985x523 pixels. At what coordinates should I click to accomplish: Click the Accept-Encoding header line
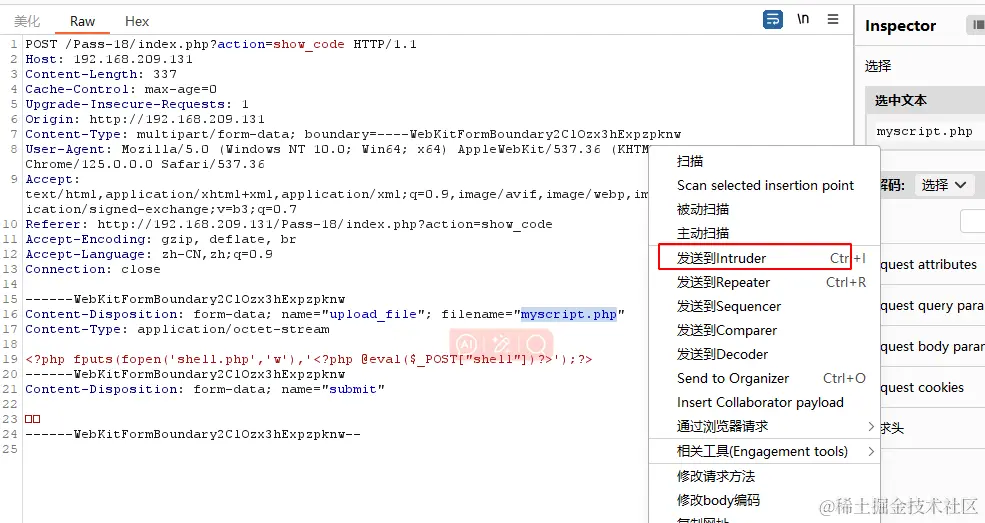pyautogui.click(x=160, y=239)
